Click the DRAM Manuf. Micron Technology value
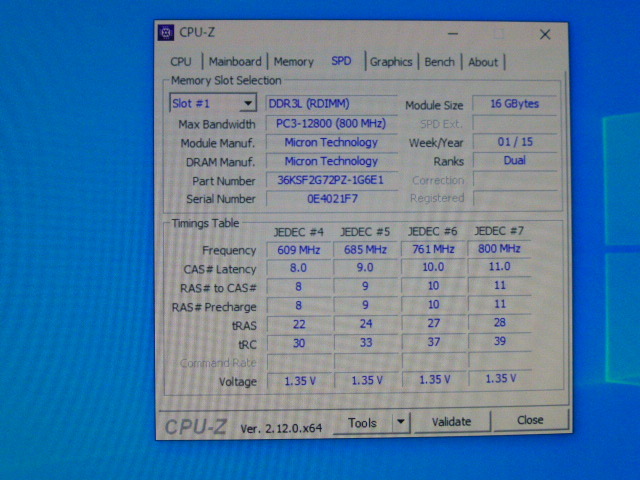640x480 pixels. click(x=331, y=161)
